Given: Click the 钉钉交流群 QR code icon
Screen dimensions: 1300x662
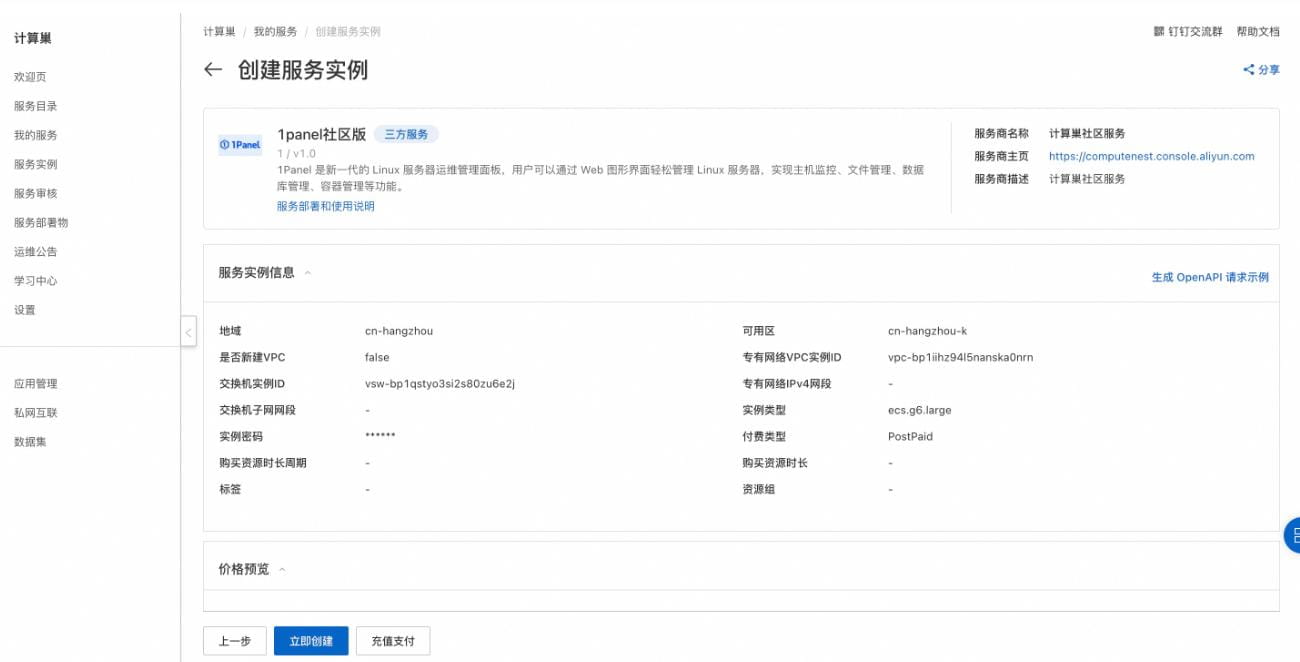Looking at the screenshot, I should [1159, 32].
